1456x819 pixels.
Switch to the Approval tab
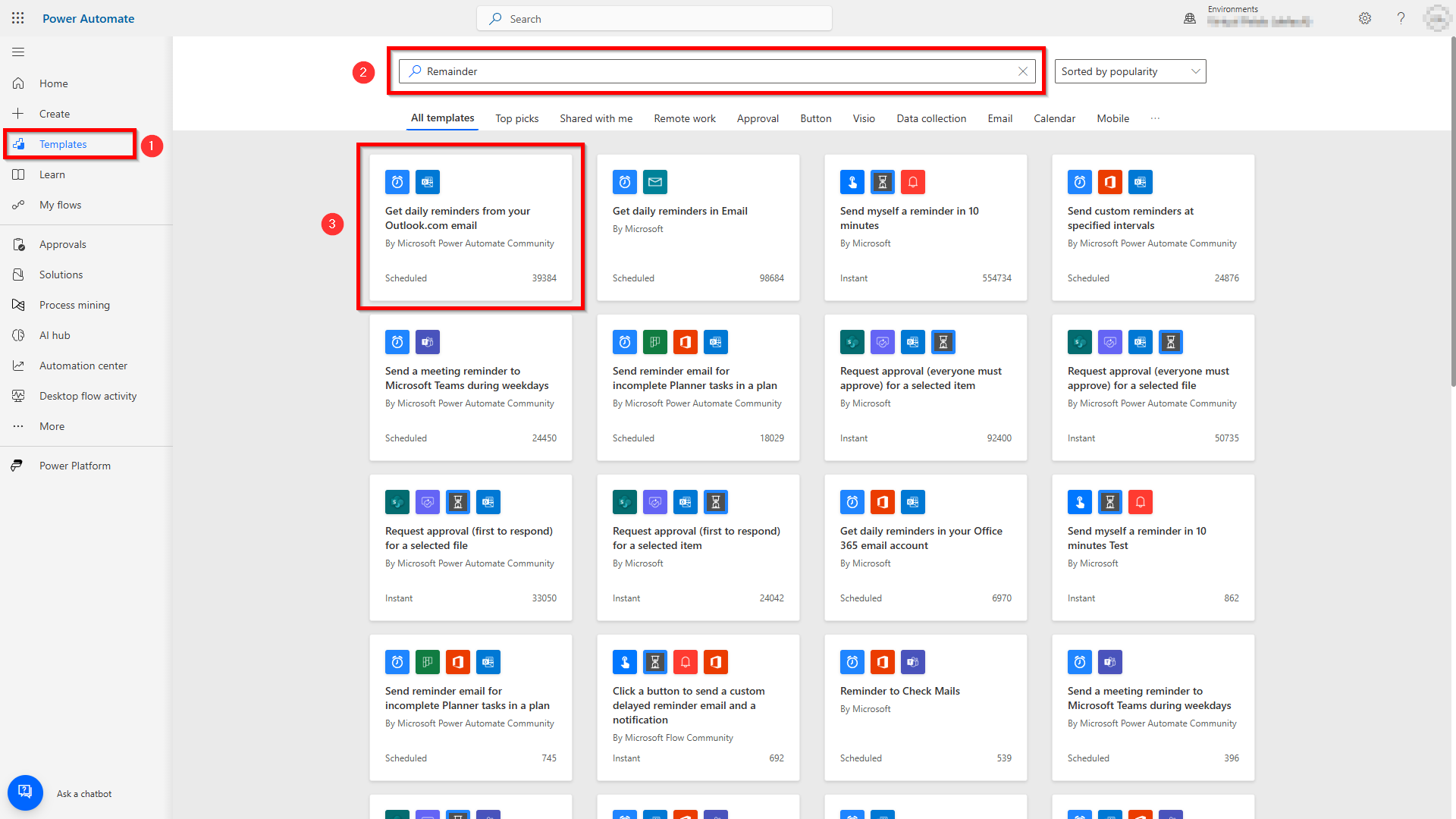click(x=758, y=118)
